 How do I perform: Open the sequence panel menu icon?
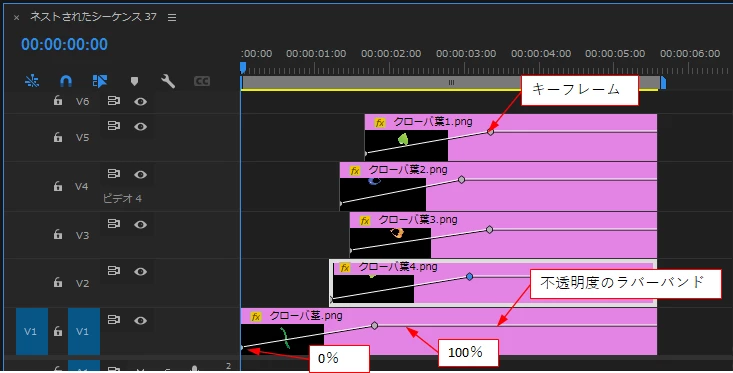point(172,17)
